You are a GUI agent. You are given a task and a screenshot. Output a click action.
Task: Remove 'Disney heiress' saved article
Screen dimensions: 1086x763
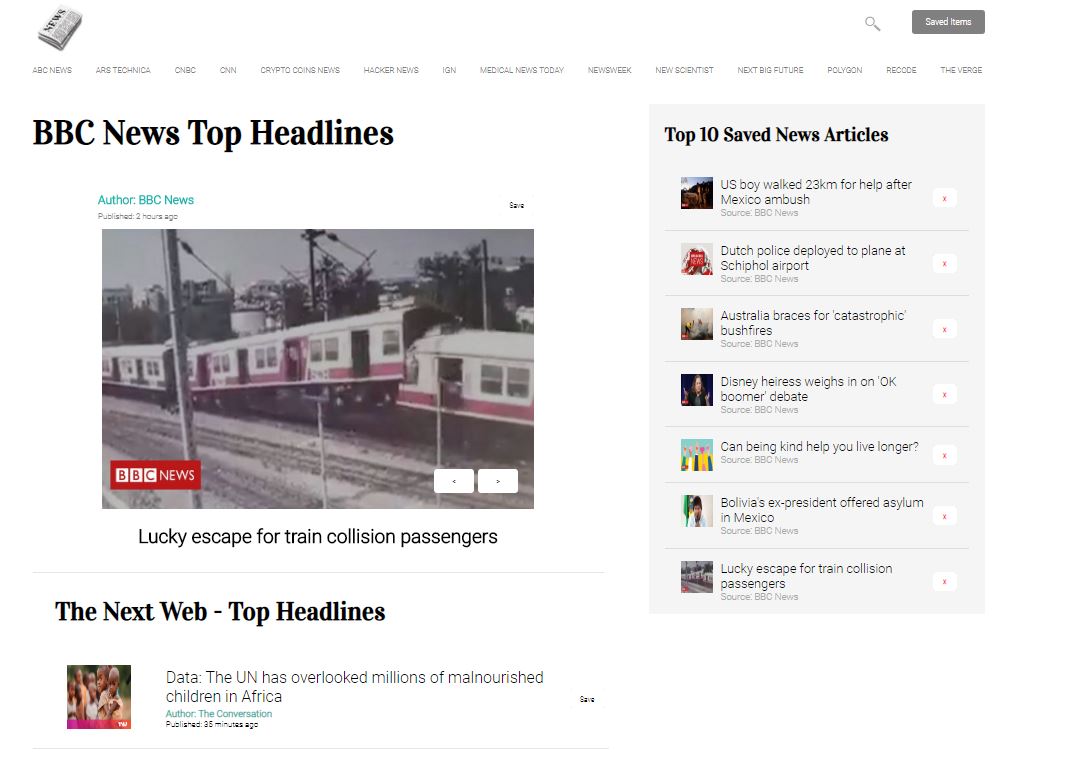944,395
